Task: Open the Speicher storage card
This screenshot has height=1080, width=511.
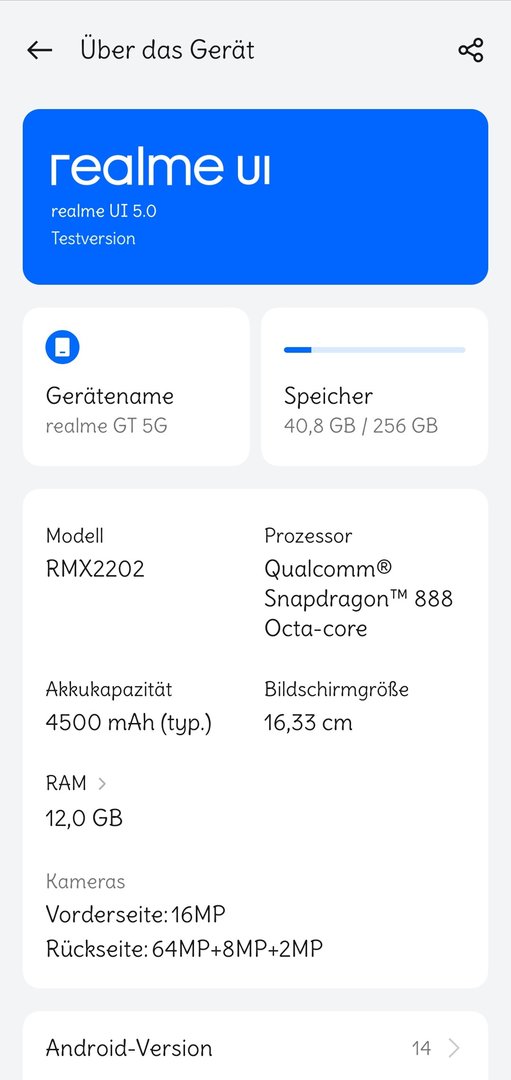Action: tap(375, 386)
